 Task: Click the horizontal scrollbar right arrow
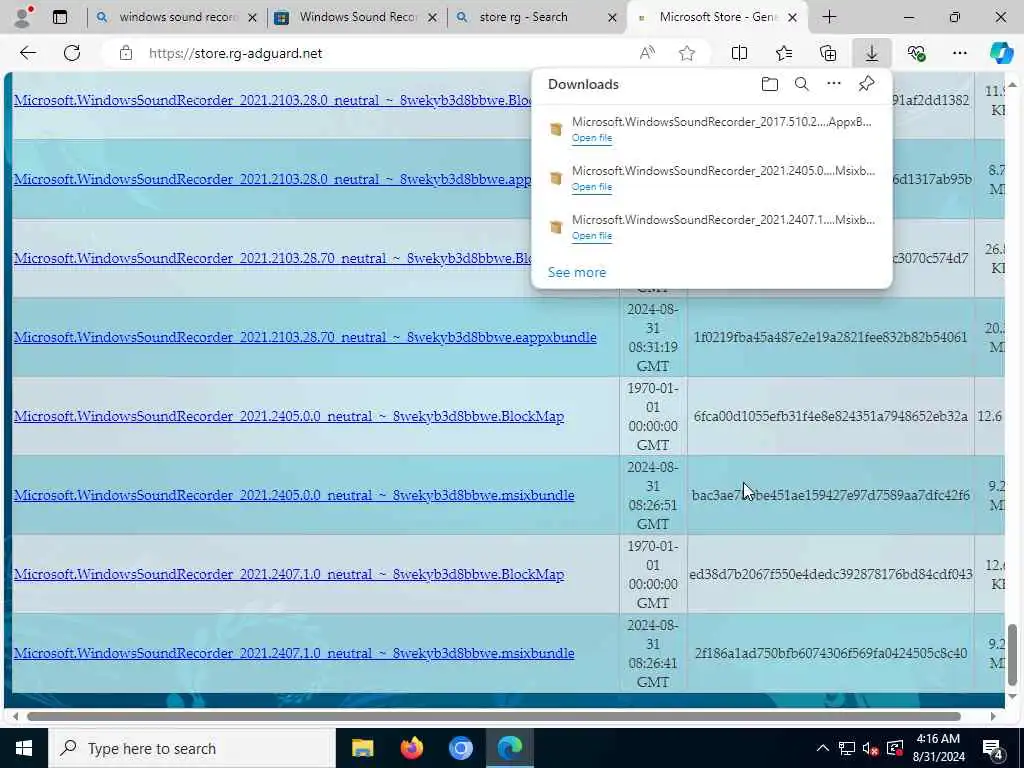[993, 716]
